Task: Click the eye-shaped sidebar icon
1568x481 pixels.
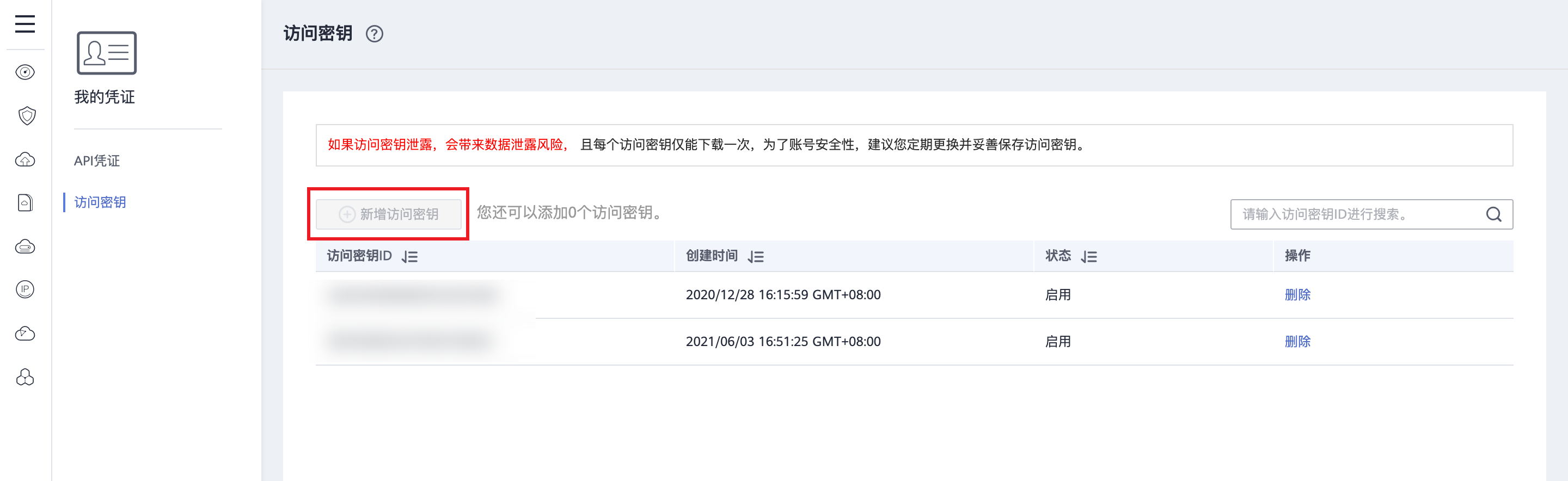Action: point(25,72)
